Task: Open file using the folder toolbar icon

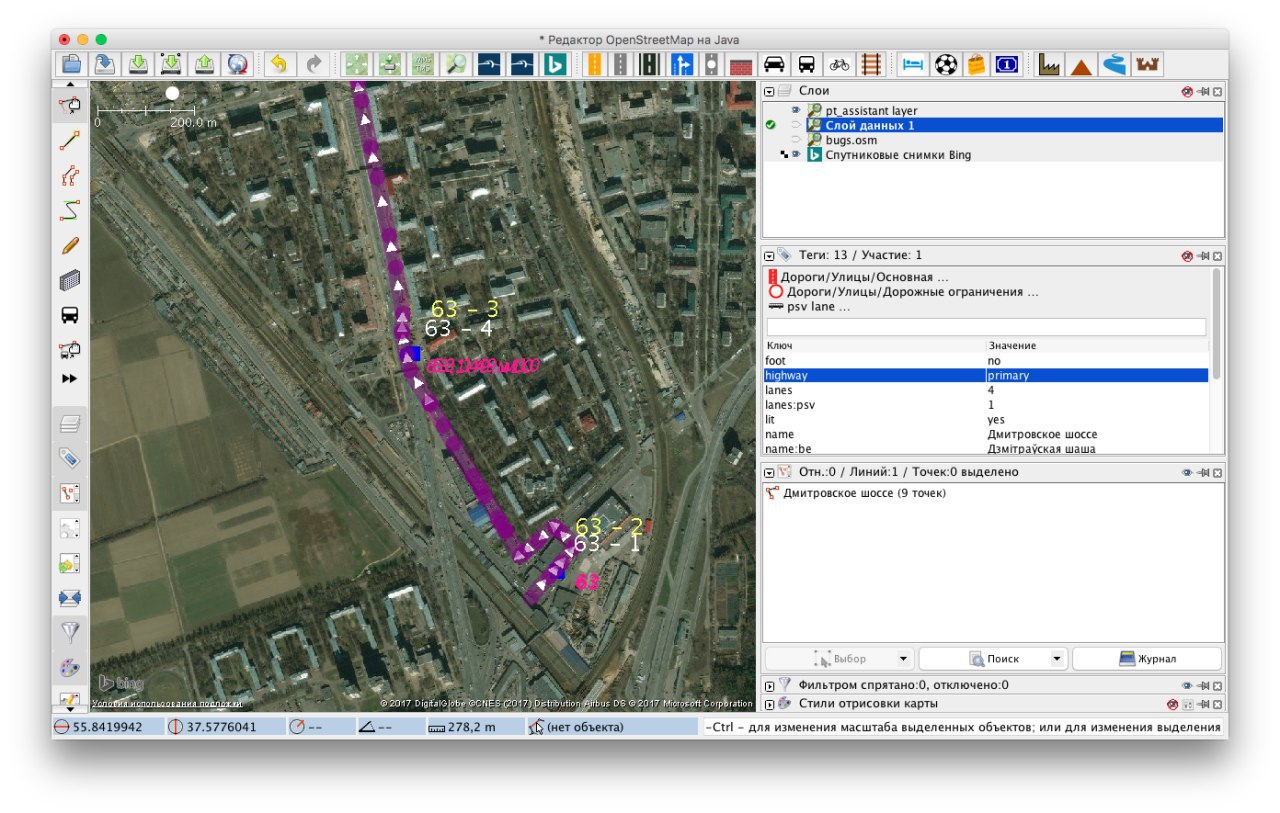Action: point(72,65)
